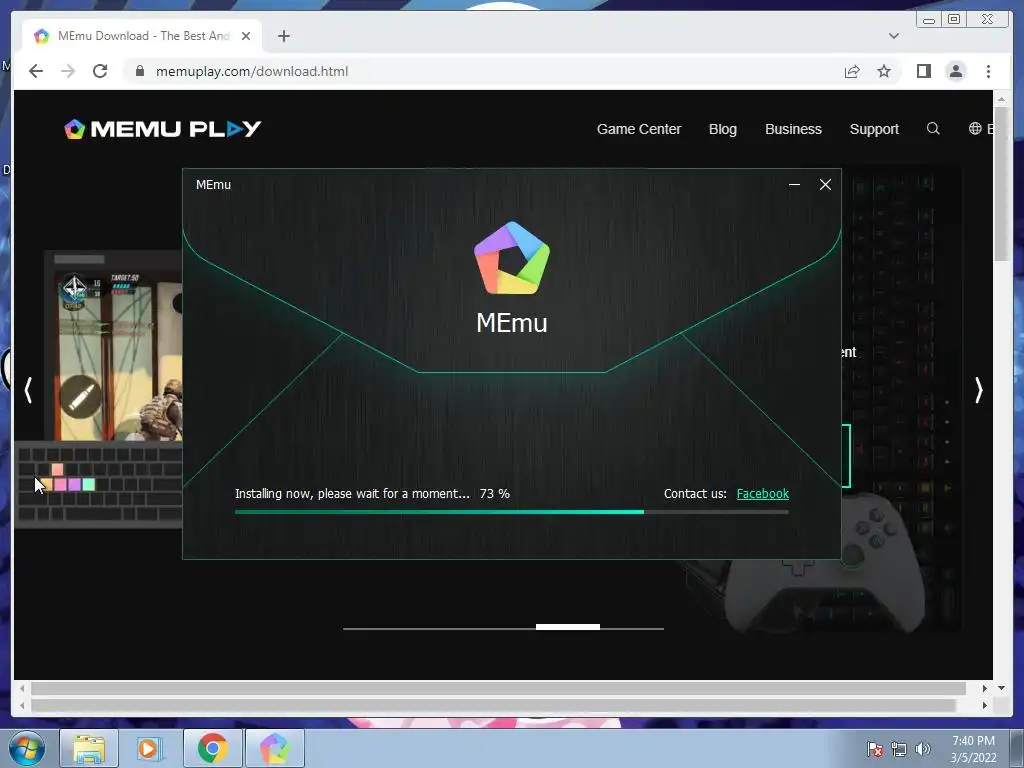Open the Facebook contact link
This screenshot has width=1024, height=768.
[x=763, y=494]
